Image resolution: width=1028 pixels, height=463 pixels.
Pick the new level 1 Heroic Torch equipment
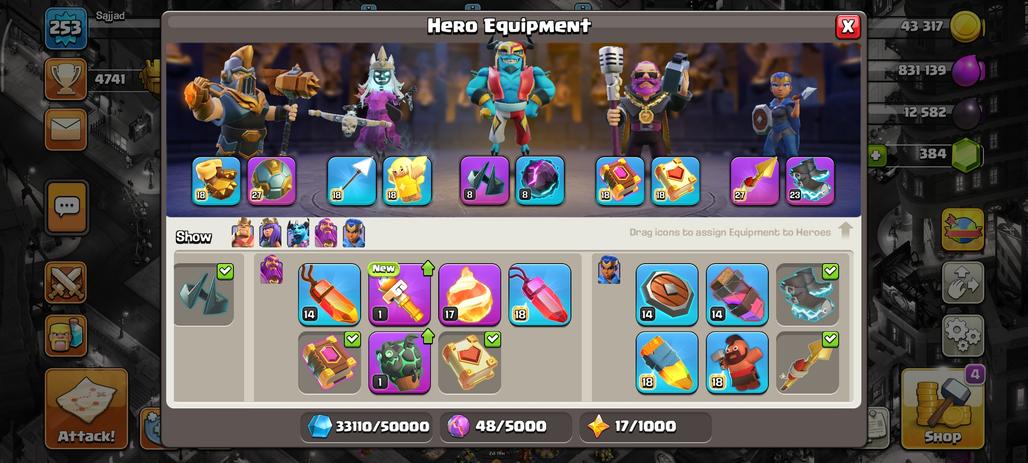click(399, 294)
